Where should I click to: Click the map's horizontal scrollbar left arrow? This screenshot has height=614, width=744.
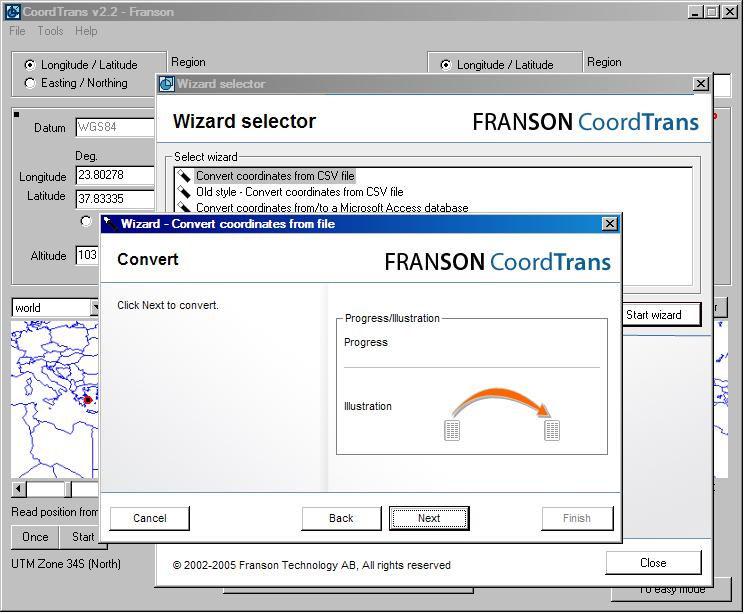19,489
